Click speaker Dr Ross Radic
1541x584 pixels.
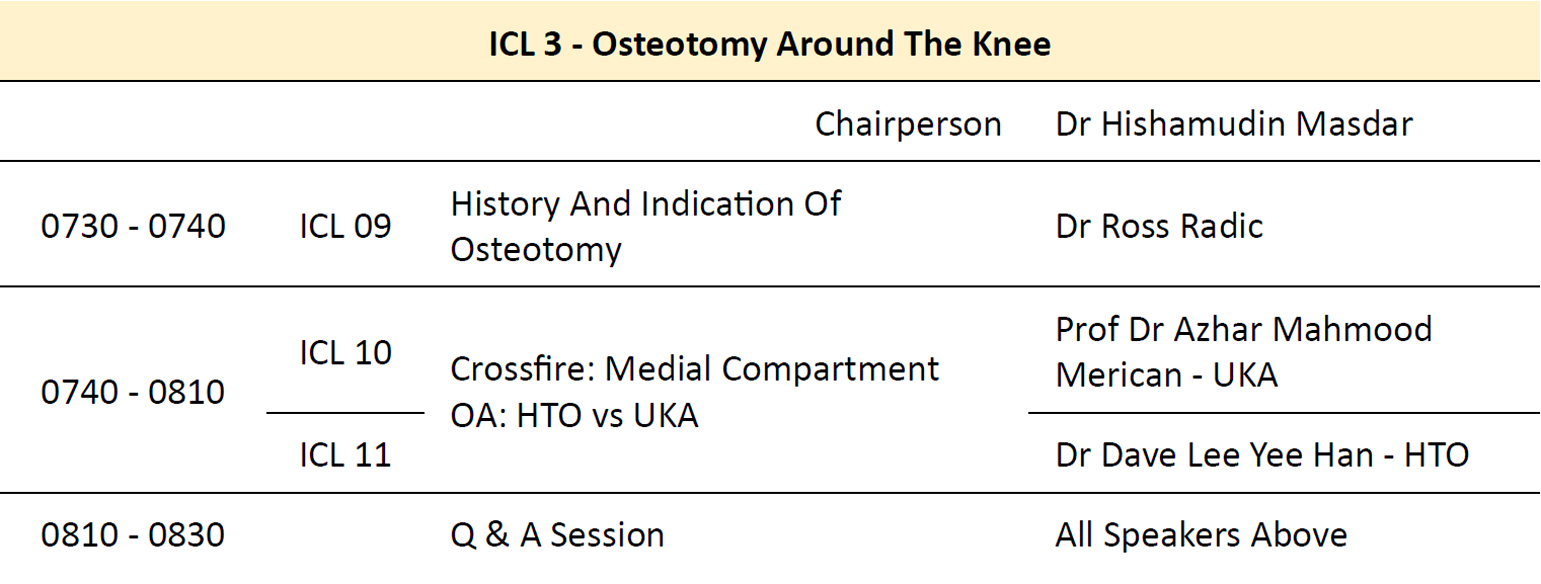coord(1158,226)
